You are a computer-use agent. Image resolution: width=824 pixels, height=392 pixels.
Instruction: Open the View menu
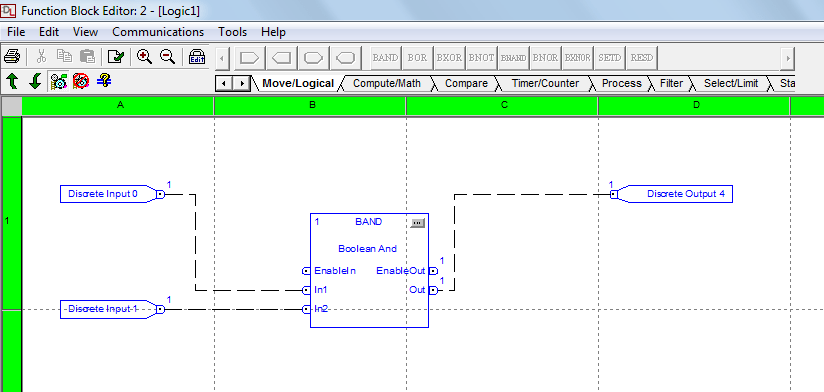click(85, 32)
